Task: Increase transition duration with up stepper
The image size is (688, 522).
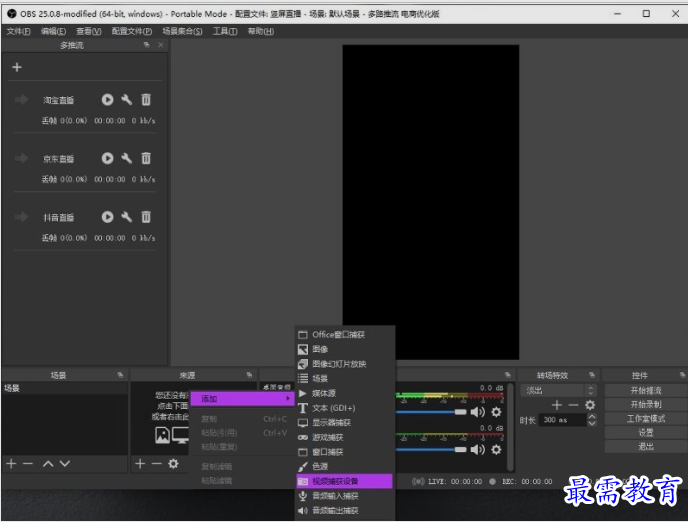Action: tap(592, 416)
